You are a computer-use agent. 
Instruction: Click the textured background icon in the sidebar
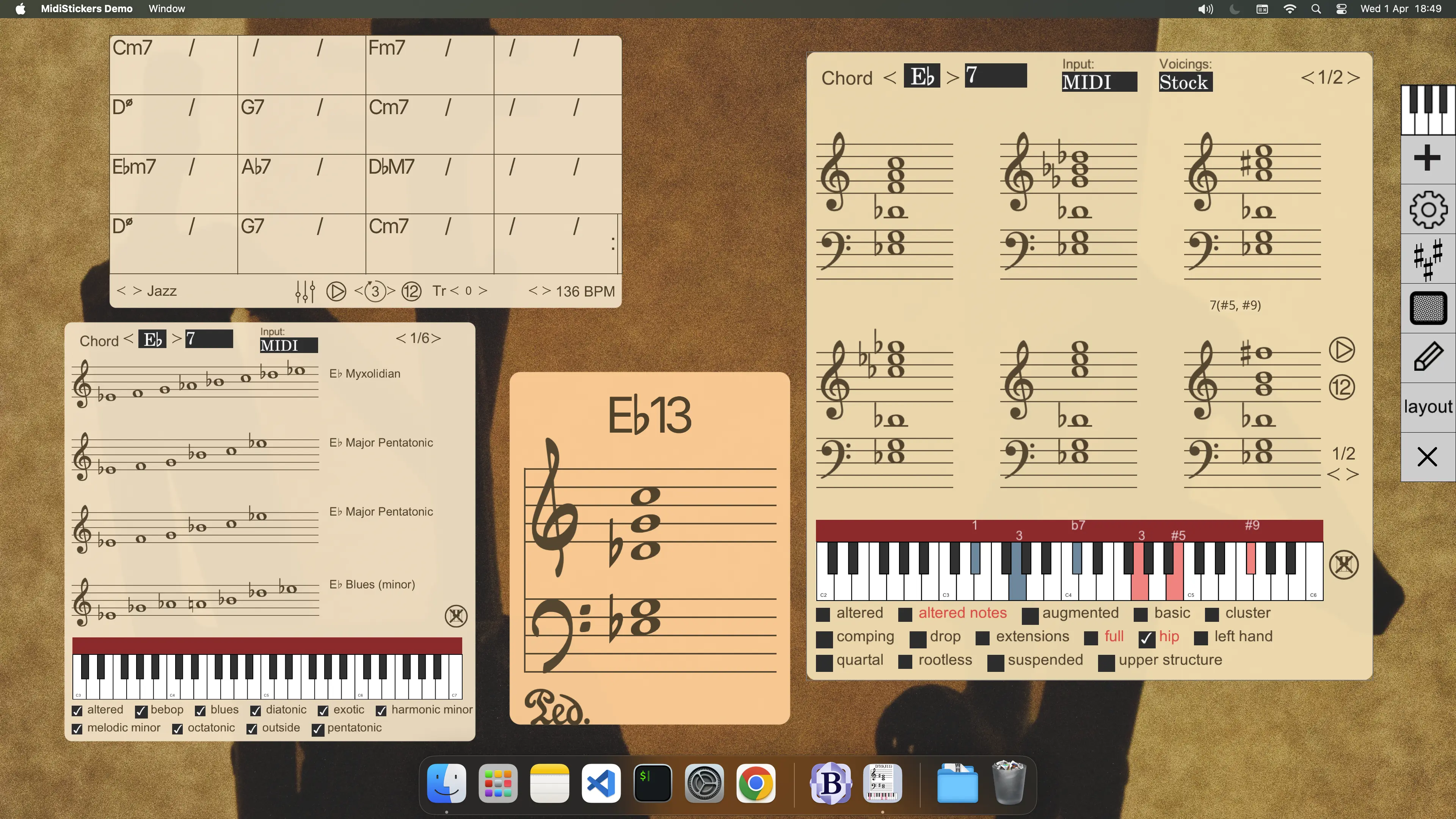pyautogui.click(x=1428, y=307)
